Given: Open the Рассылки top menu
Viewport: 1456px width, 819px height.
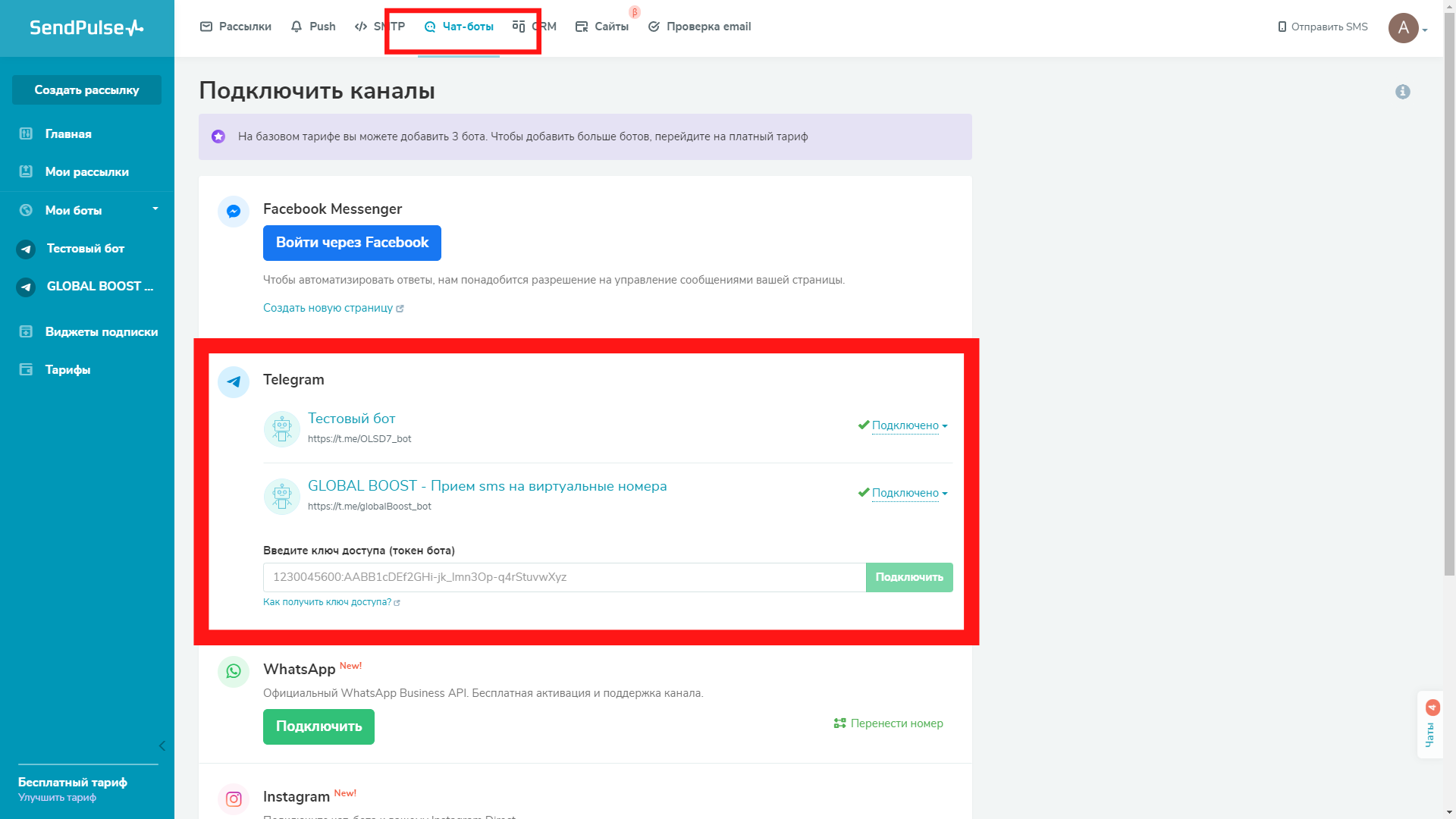Looking at the screenshot, I should [x=235, y=27].
